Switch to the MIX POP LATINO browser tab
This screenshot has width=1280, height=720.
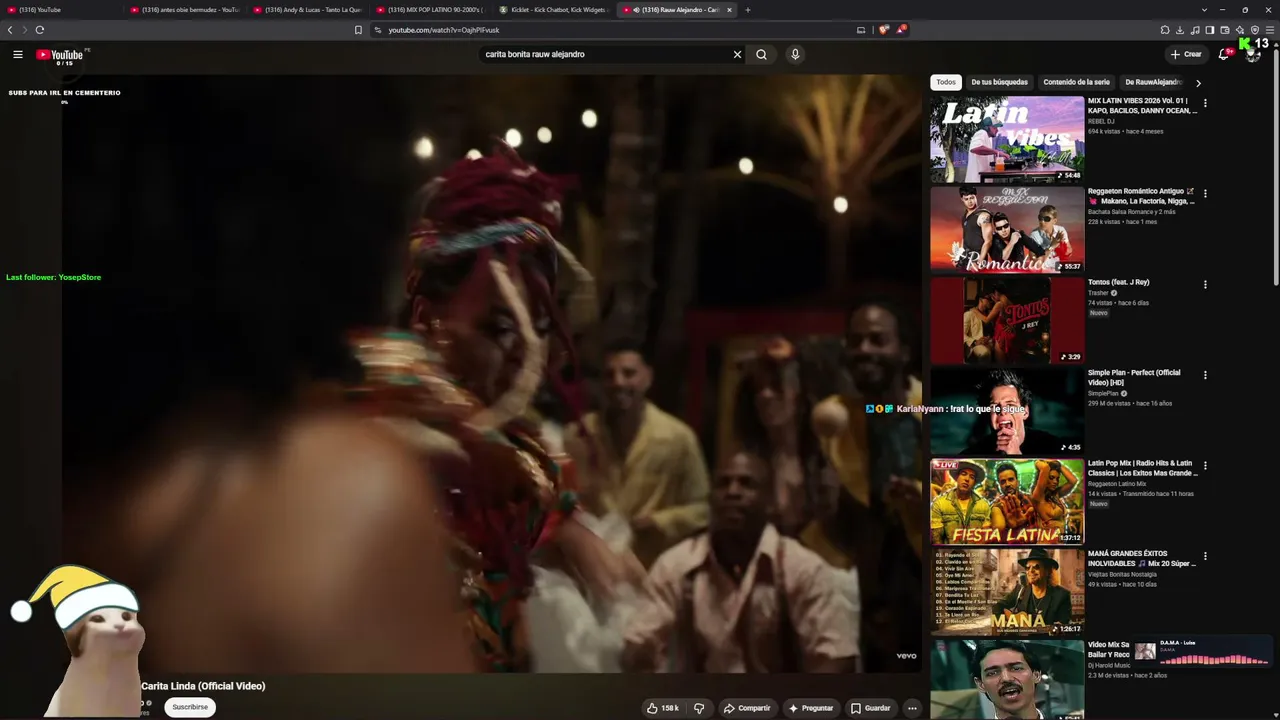[431, 10]
